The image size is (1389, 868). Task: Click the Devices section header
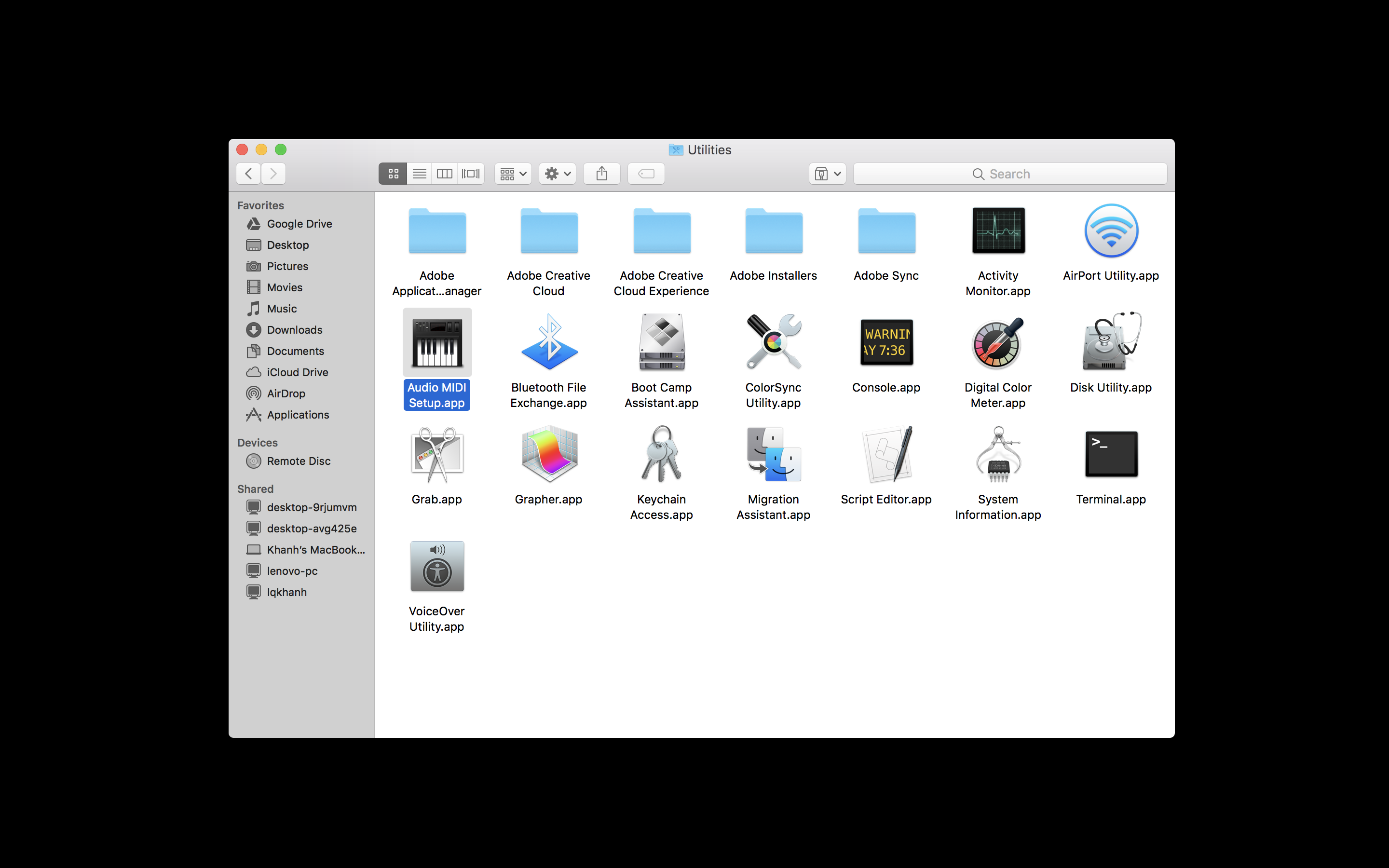pos(257,443)
